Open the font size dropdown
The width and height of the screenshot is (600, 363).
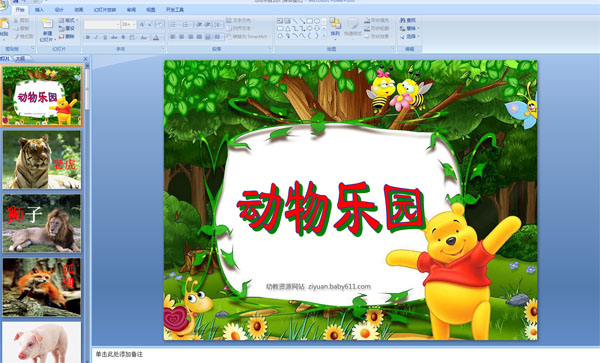(x=129, y=25)
